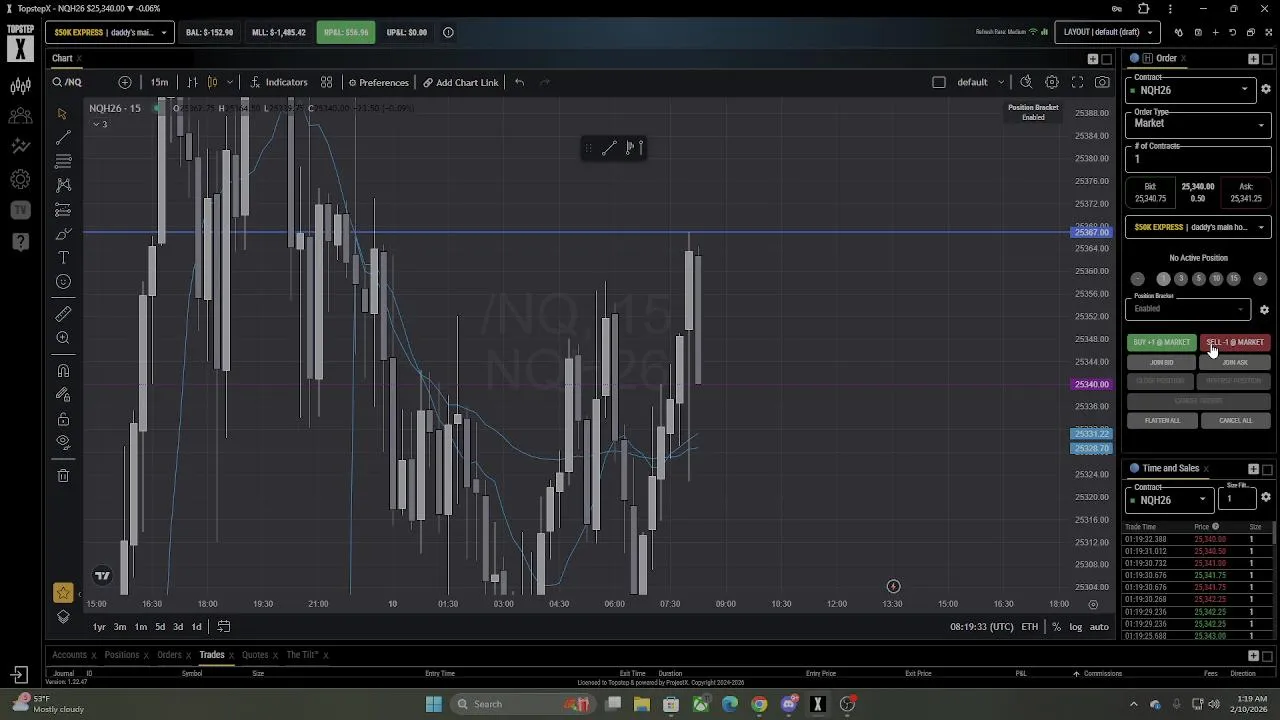Click the CANCEL ALL button
This screenshot has width=1280, height=720.
1235,420
